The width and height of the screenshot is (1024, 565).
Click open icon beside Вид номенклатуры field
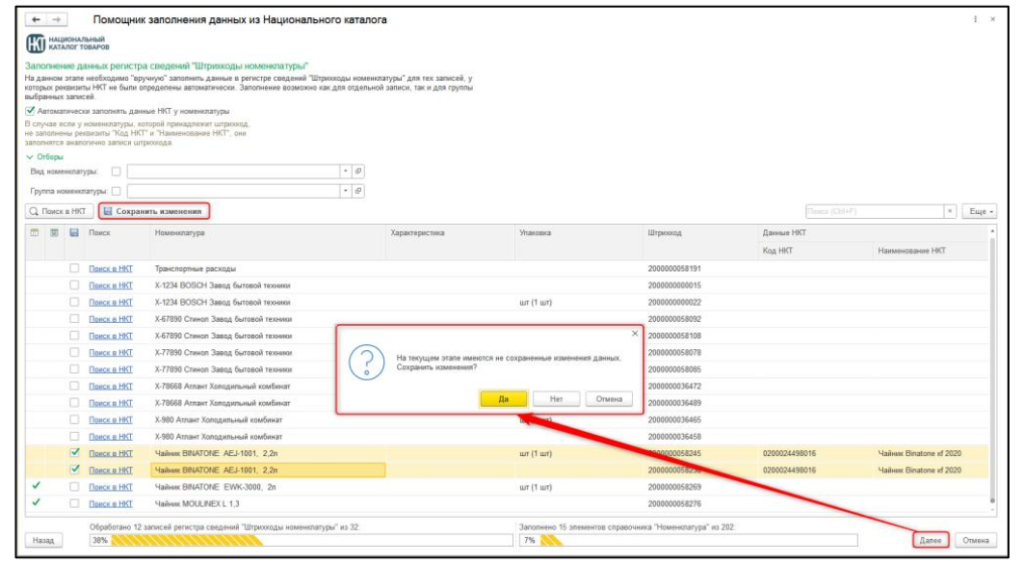pyautogui.click(x=359, y=172)
